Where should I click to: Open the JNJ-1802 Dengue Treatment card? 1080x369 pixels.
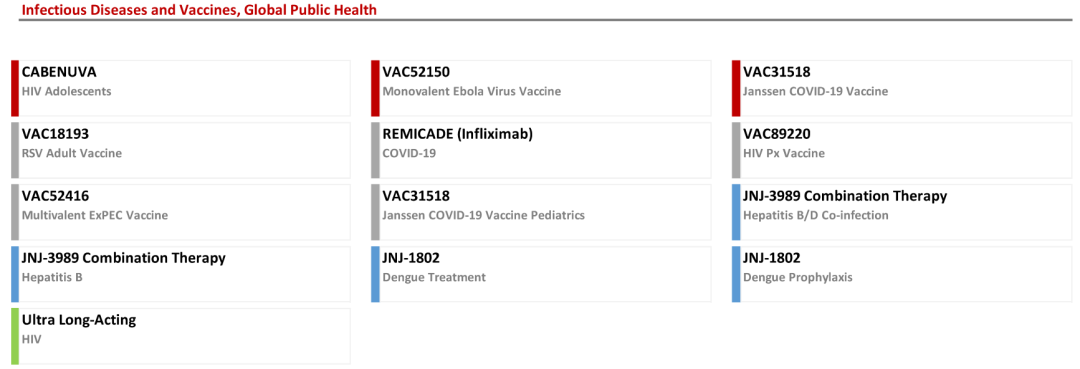[541, 274]
